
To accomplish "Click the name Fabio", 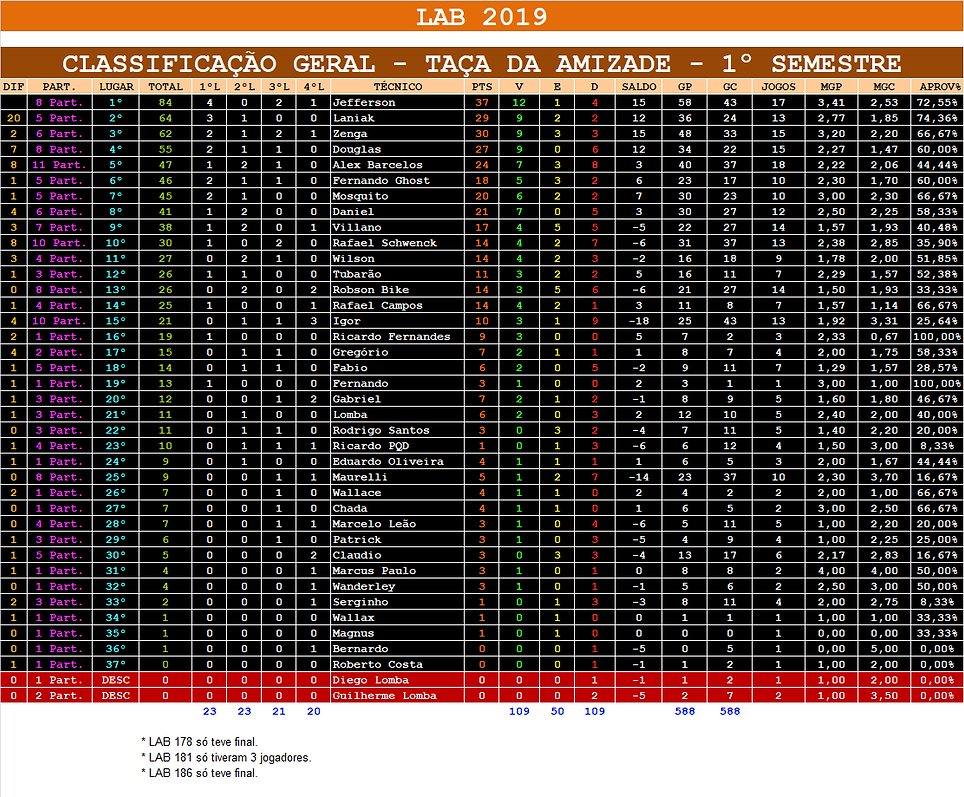I will [x=350, y=368].
